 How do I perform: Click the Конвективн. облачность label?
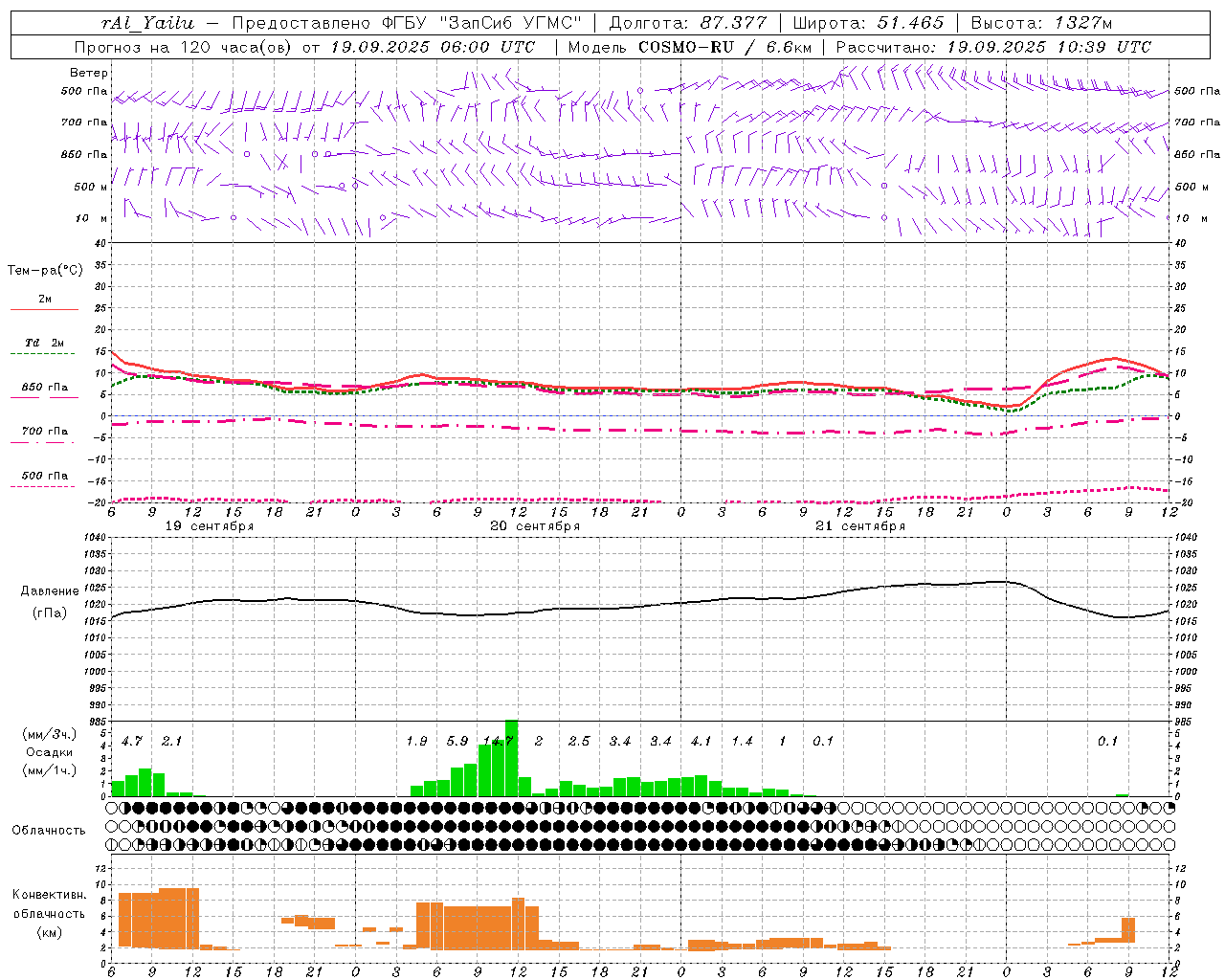tap(49, 903)
